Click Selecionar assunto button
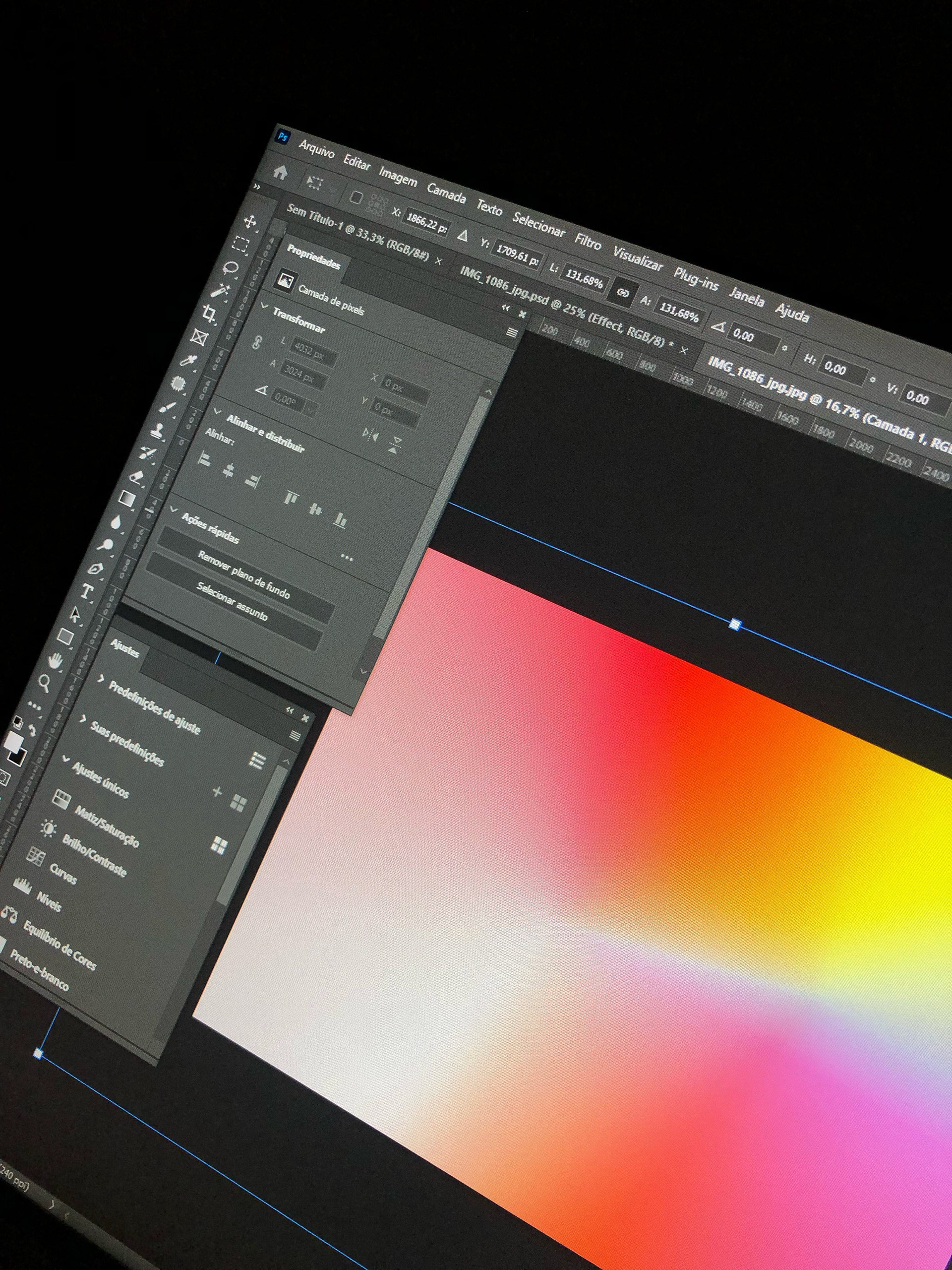 tap(232, 602)
